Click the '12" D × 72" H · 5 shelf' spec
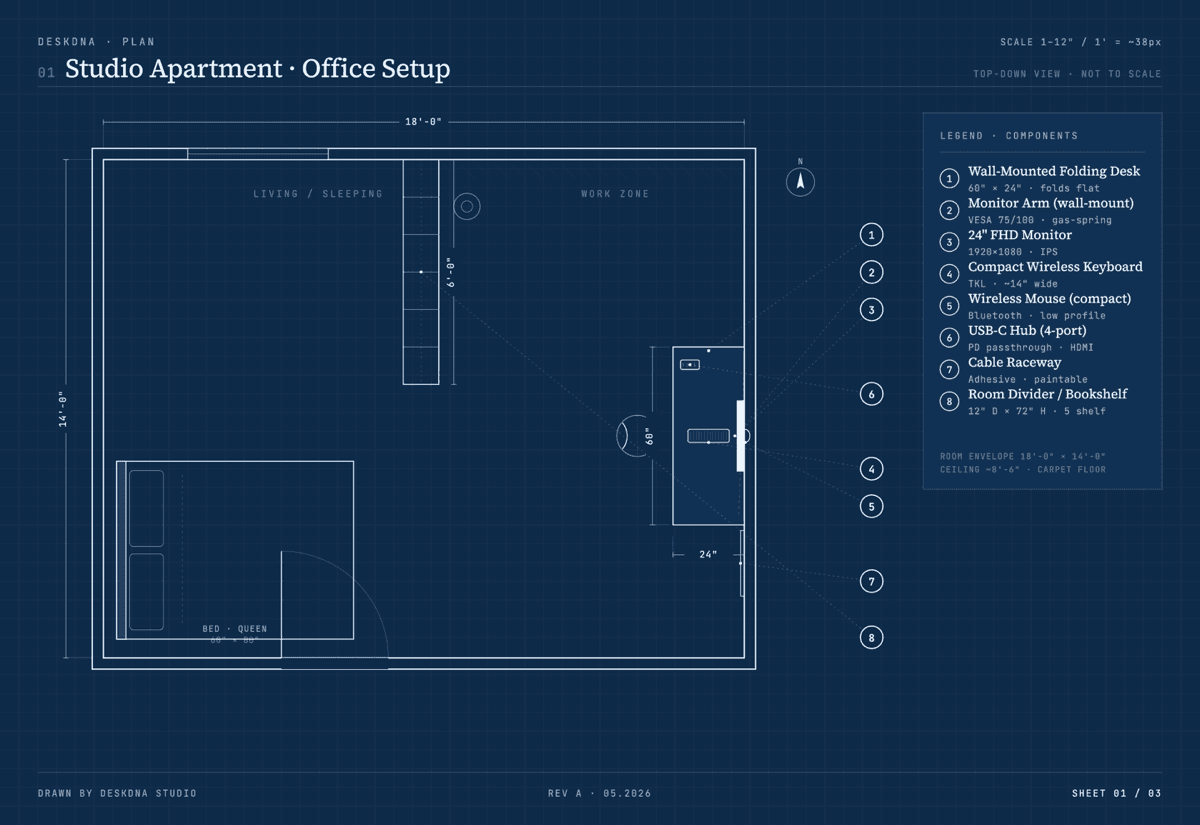The height and width of the screenshot is (825, 1200). 1037,411
